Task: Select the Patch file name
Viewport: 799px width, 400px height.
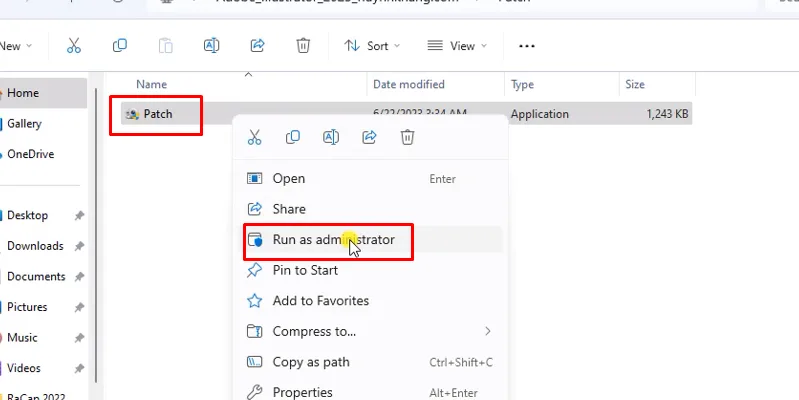Action: pyautogui.click(x=158, y=114)
